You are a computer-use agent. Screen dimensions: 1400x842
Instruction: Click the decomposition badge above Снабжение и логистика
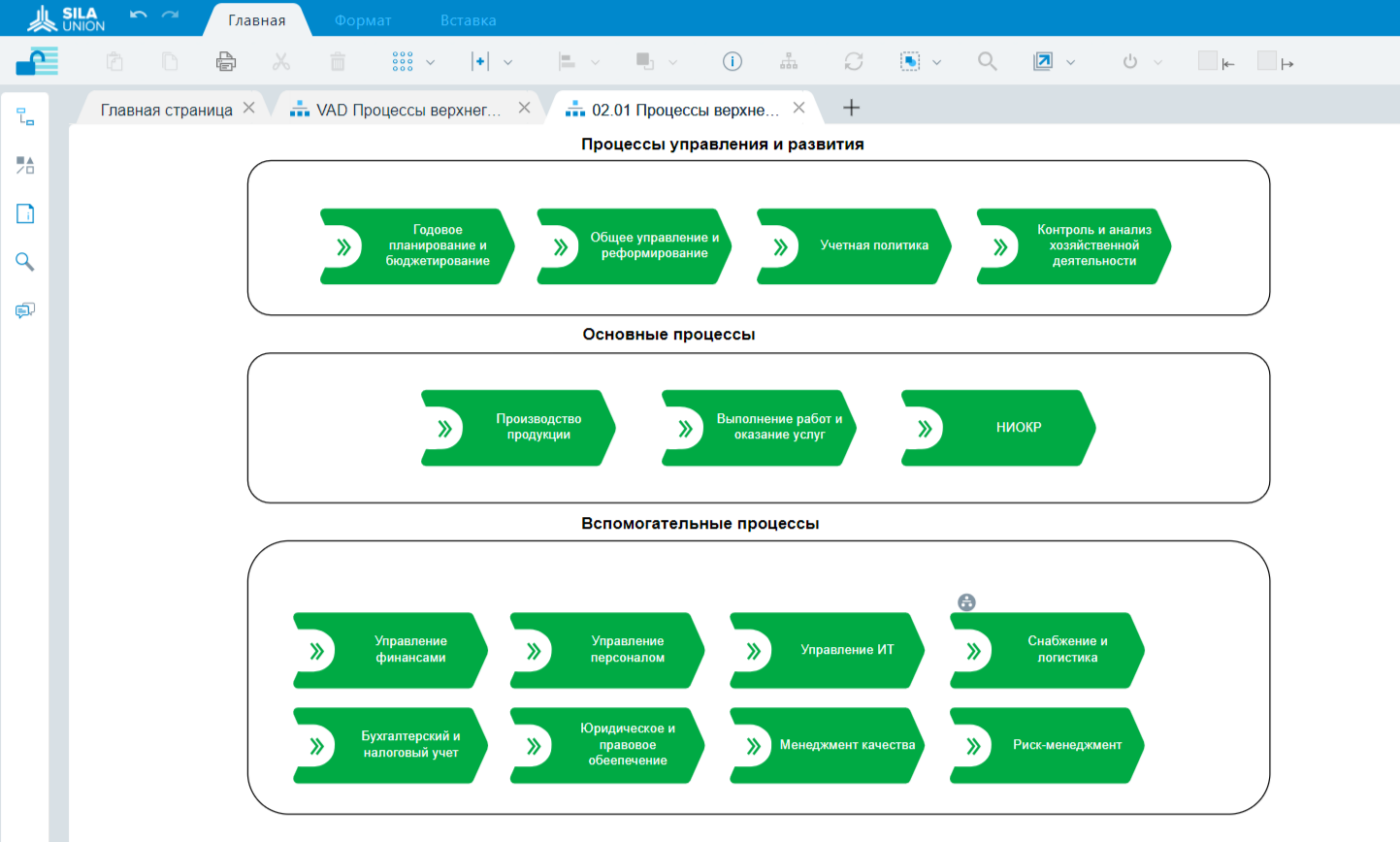(x=966, y=602)
